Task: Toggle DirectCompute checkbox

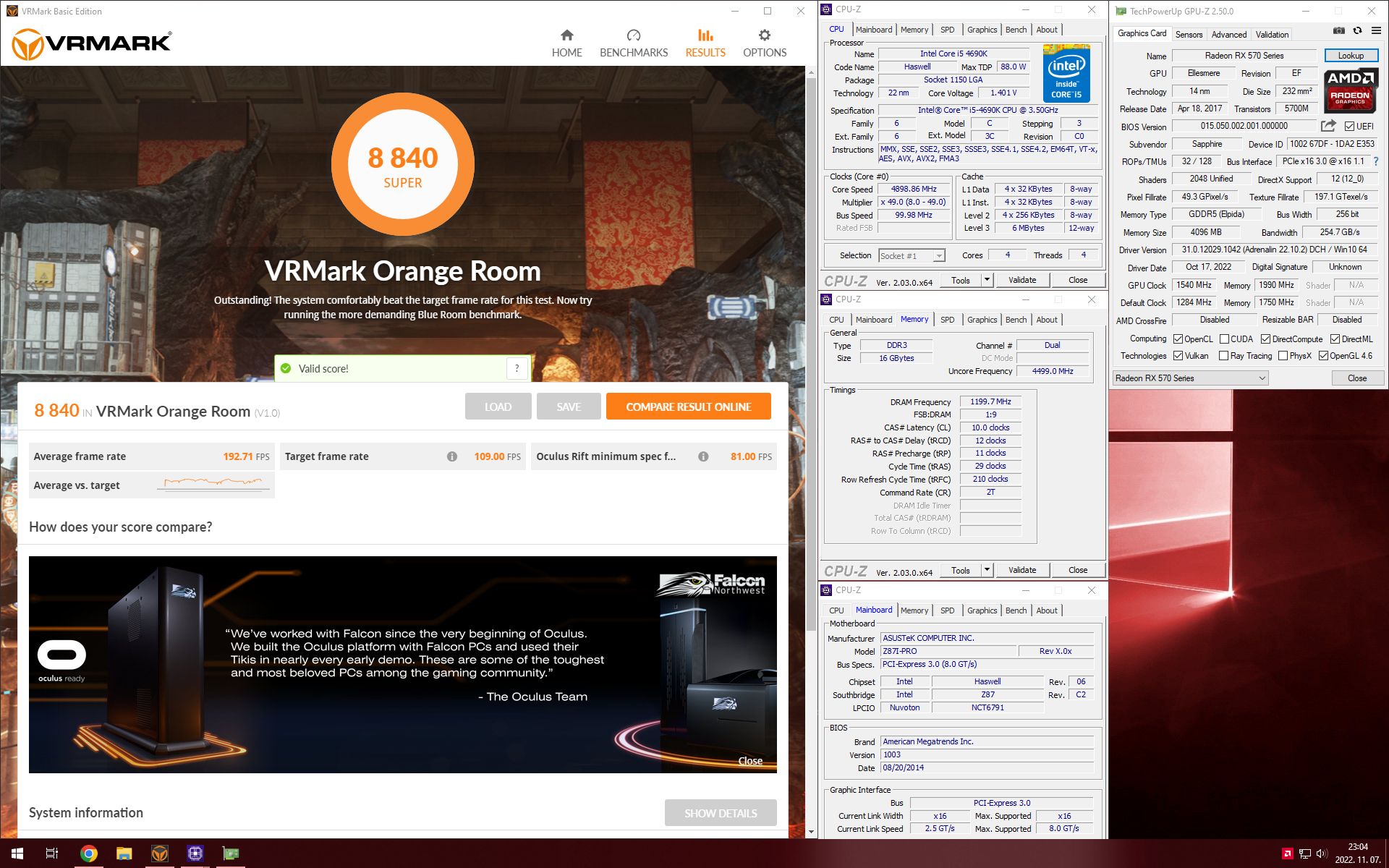Action: [1265, 339]
